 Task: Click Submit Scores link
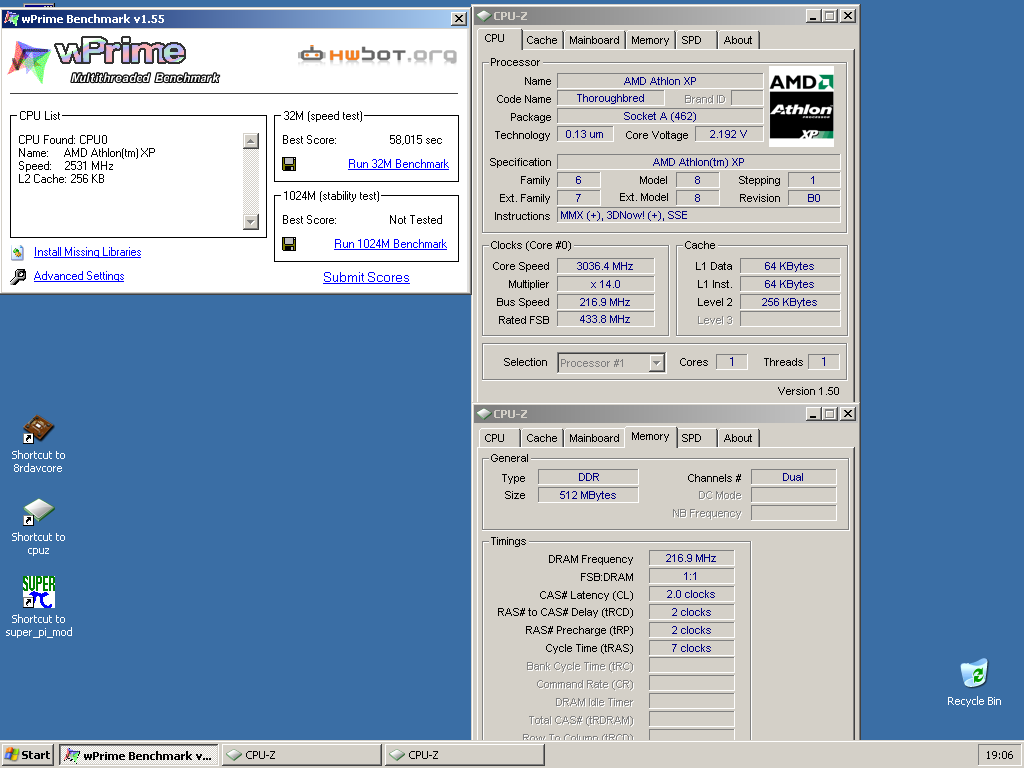point(366,278)
